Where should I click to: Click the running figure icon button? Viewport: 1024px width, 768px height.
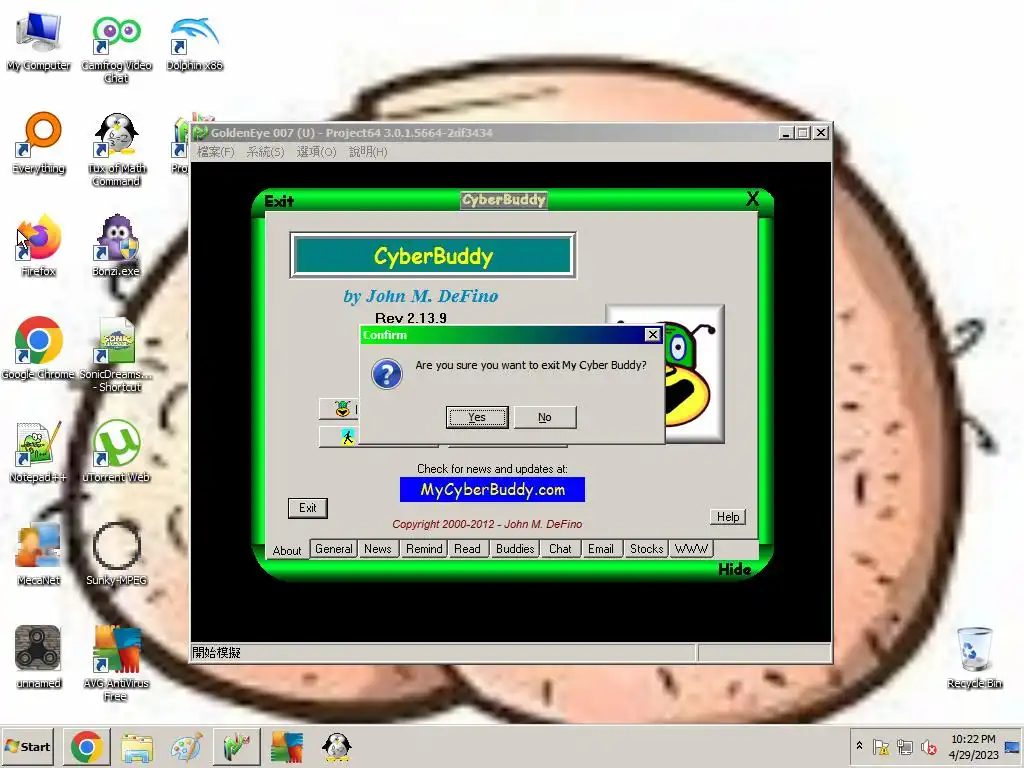(339, 437)
